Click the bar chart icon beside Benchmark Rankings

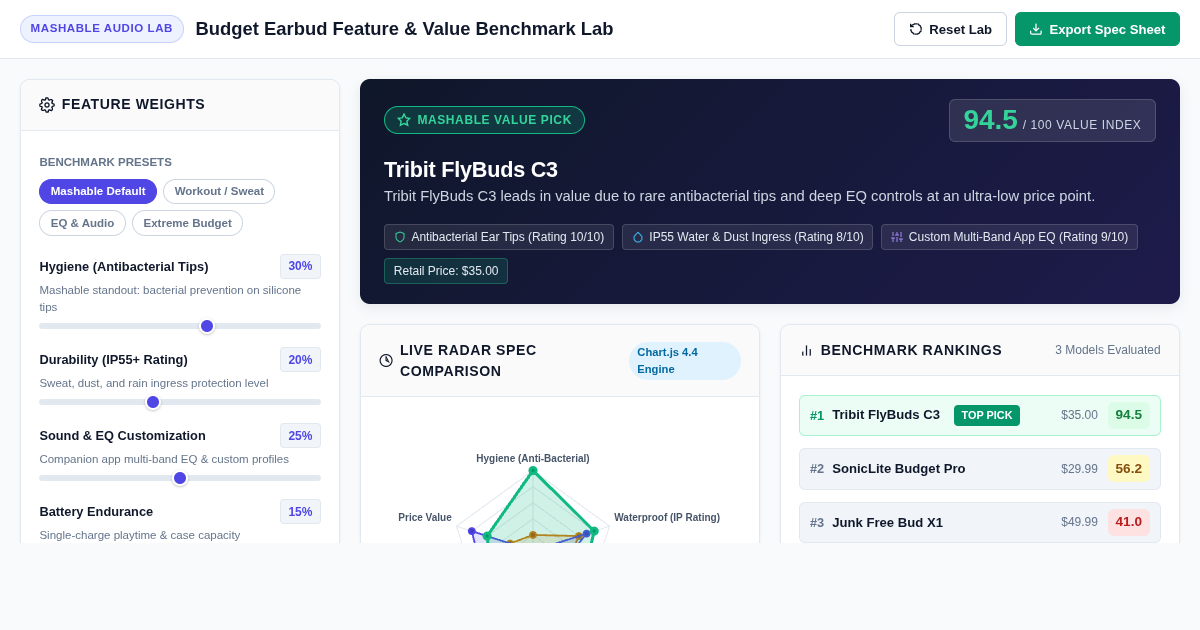pyautogui.click(x=807, y=350)
